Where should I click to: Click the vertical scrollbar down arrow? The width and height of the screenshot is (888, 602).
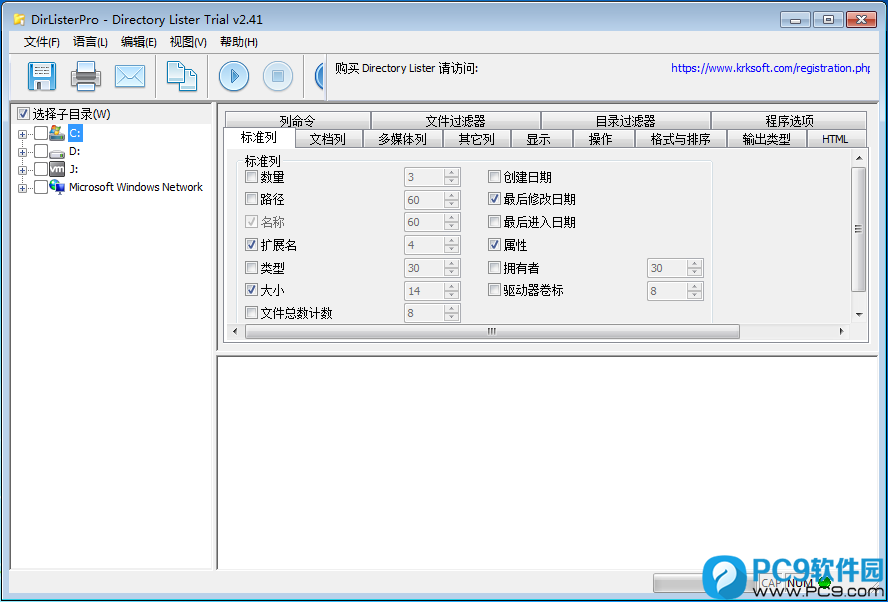point(859,314)
